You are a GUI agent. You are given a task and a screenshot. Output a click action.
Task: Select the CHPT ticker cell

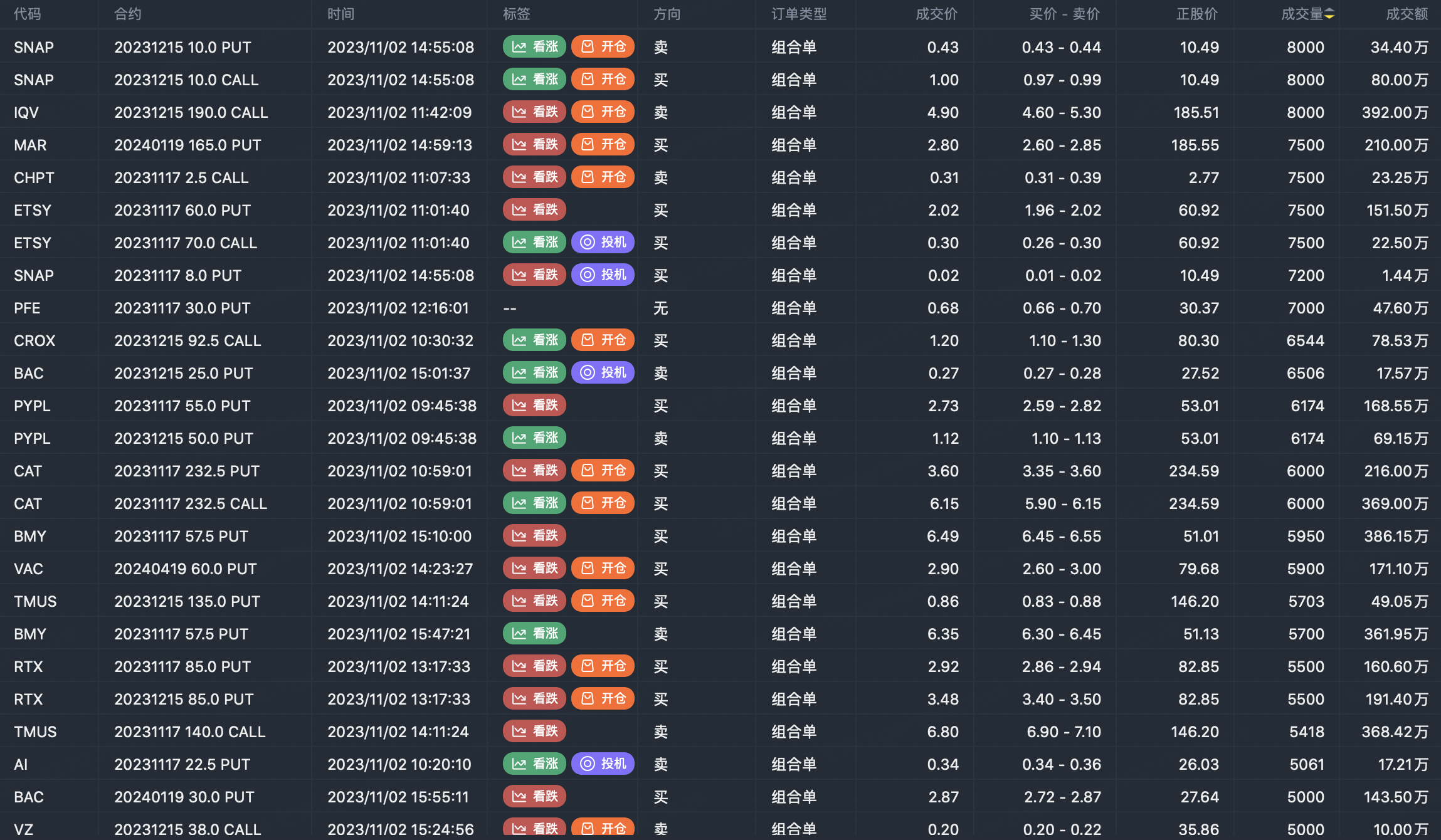click(34, 178)
